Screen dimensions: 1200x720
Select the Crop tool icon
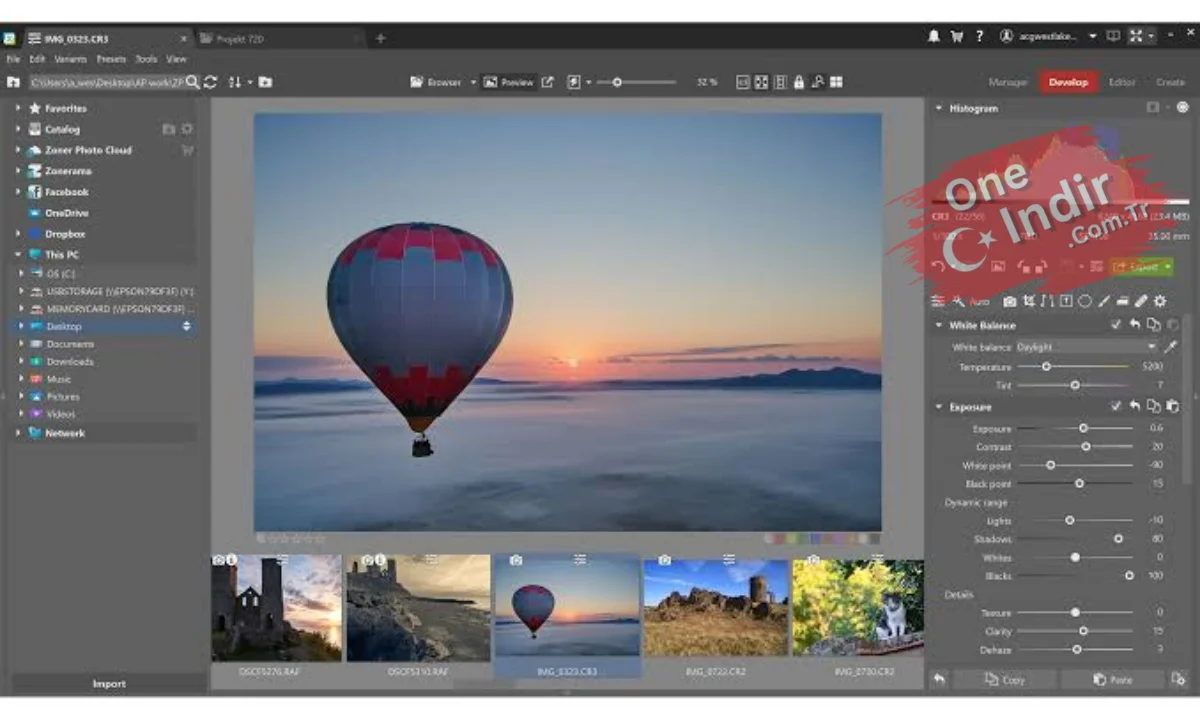(x=1029, y=301)
